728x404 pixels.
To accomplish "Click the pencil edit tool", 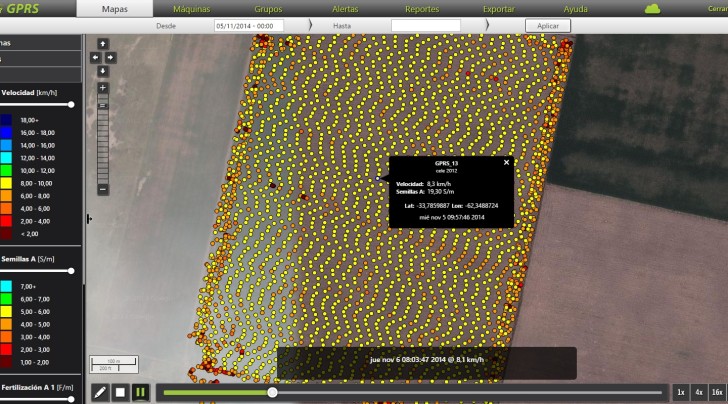I will click(x=100, y=392).
